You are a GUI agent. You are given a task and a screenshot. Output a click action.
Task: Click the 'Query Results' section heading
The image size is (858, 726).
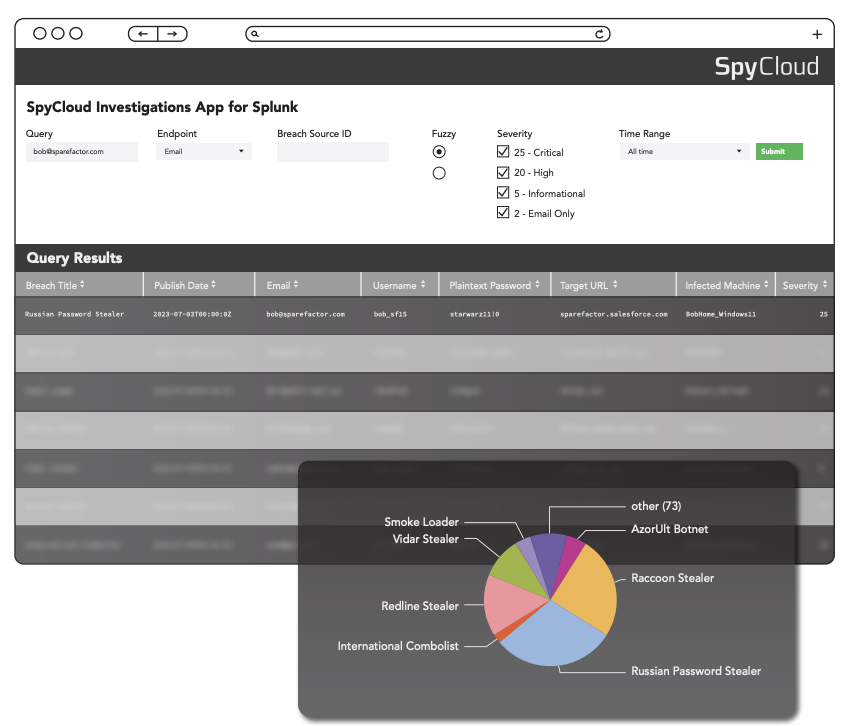(74, 258)
